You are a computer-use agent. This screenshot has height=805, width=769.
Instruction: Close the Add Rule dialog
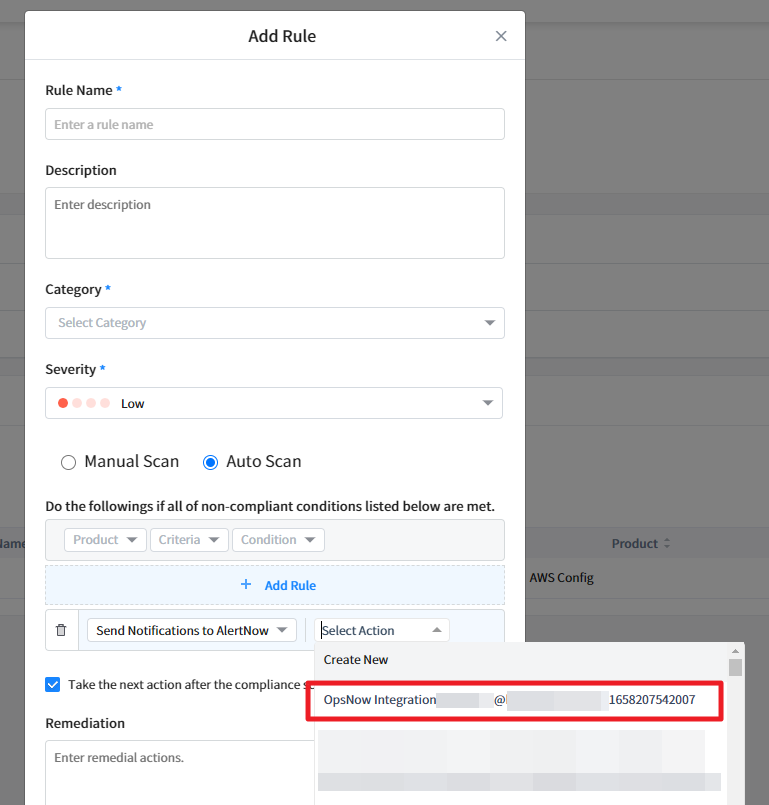tap(501, 36)
